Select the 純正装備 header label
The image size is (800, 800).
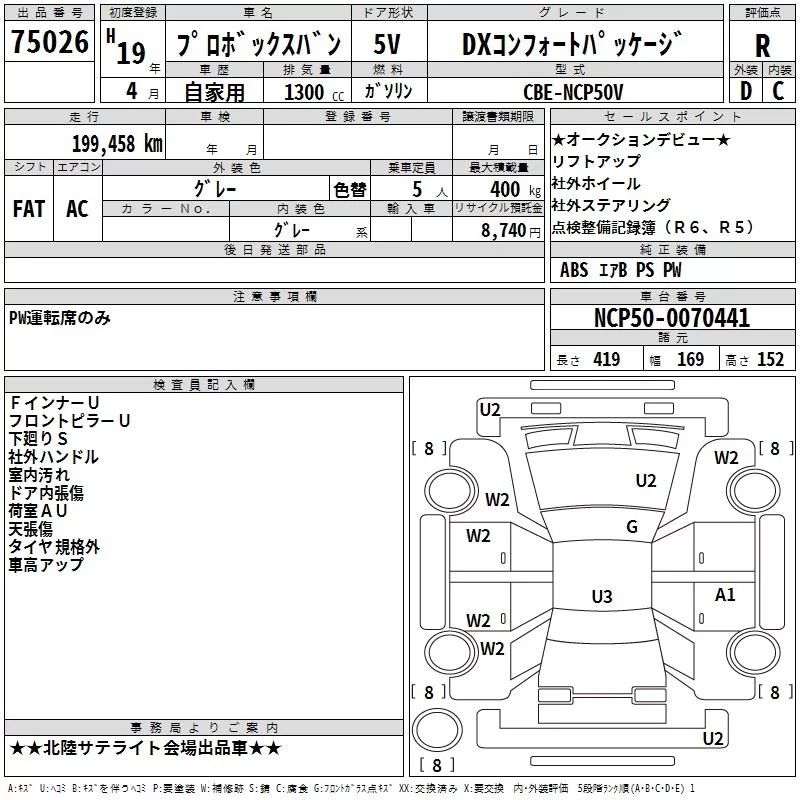pyautogui.click(x=673, y=249)
